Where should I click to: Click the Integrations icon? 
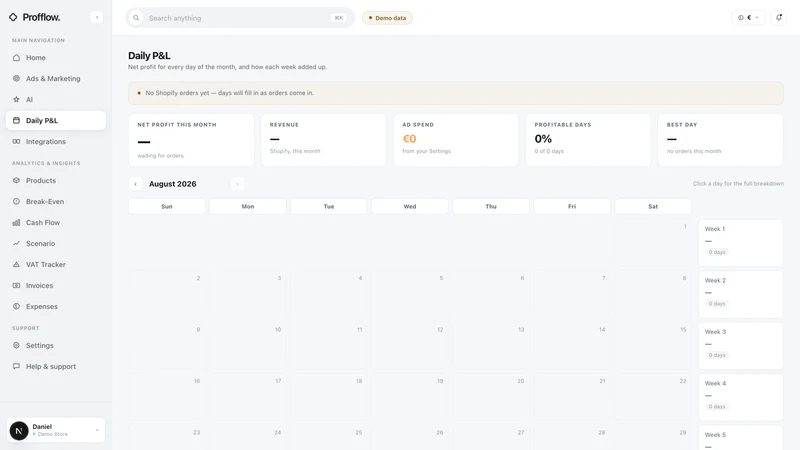16,141
